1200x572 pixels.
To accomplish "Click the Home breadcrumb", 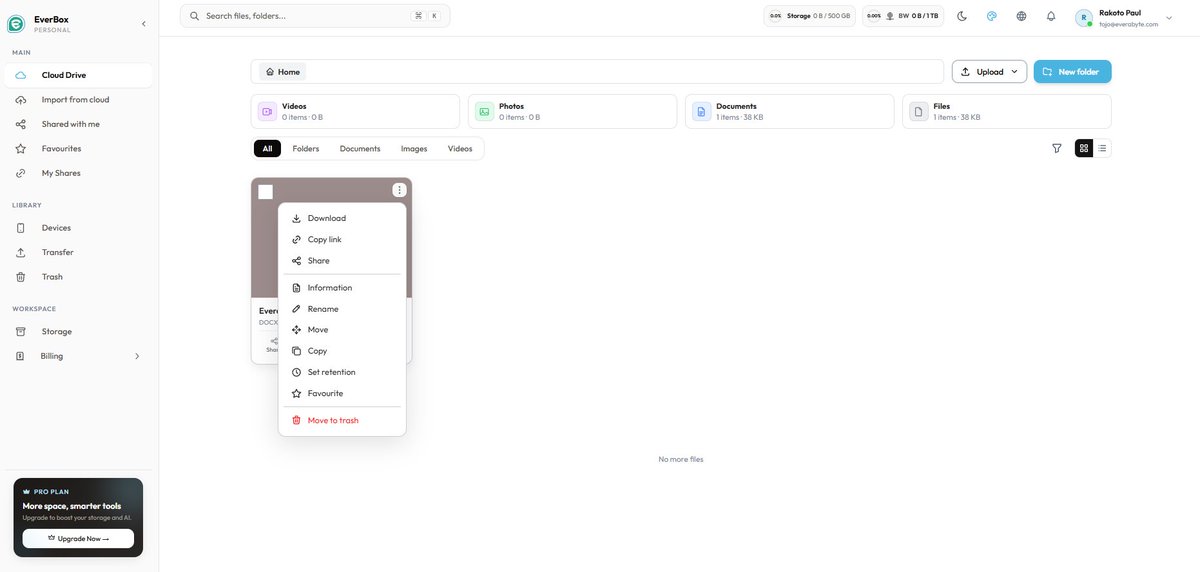I will click(x=283, y=72).
